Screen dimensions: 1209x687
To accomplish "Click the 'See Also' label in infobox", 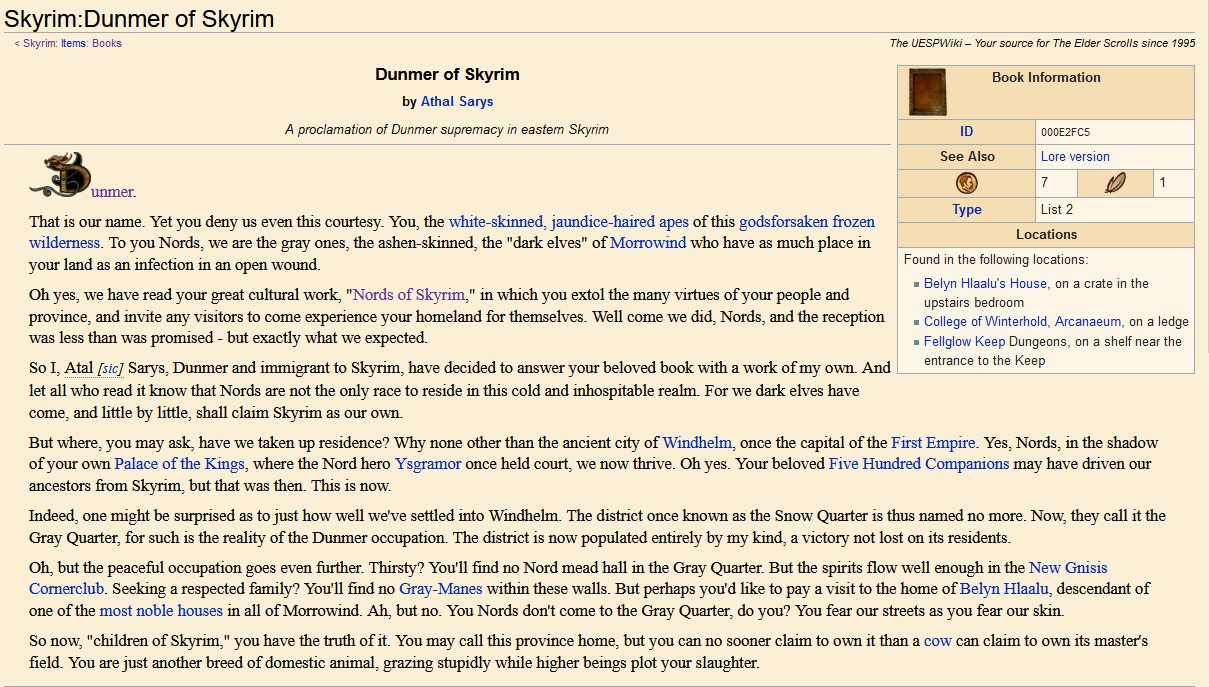I will click(x=967, y=157).
